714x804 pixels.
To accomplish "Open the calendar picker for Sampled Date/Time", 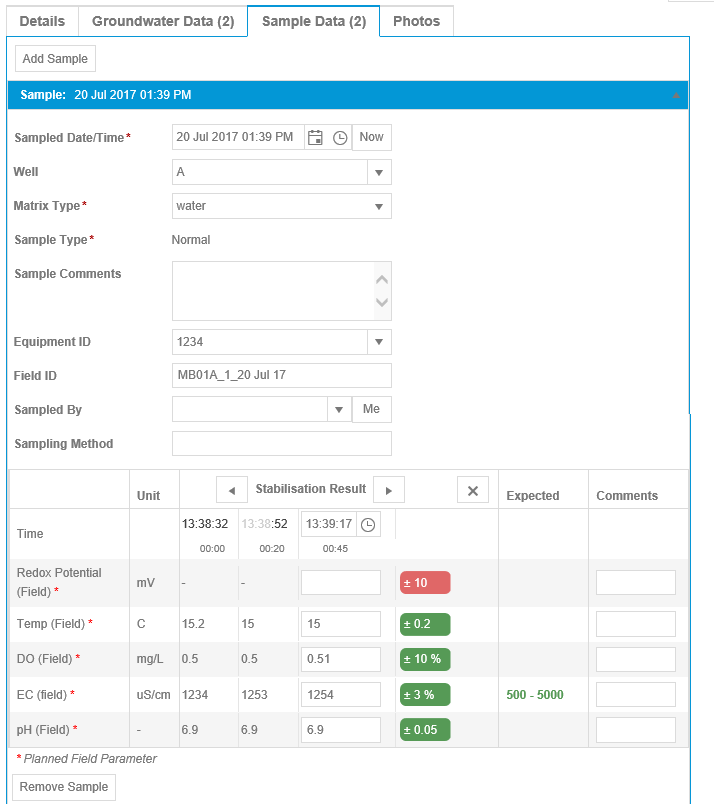I will 315,137.
